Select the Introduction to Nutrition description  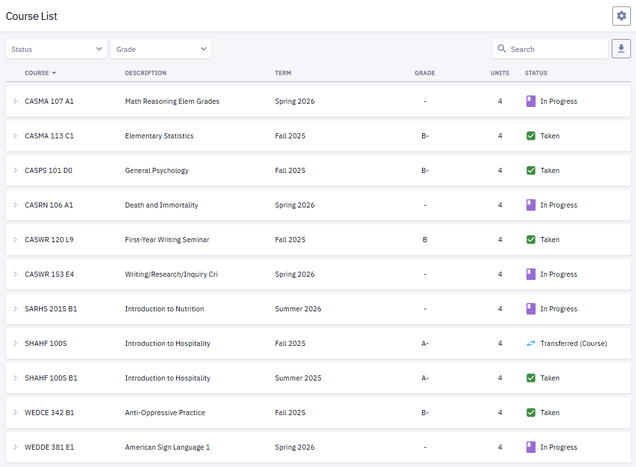164,309
